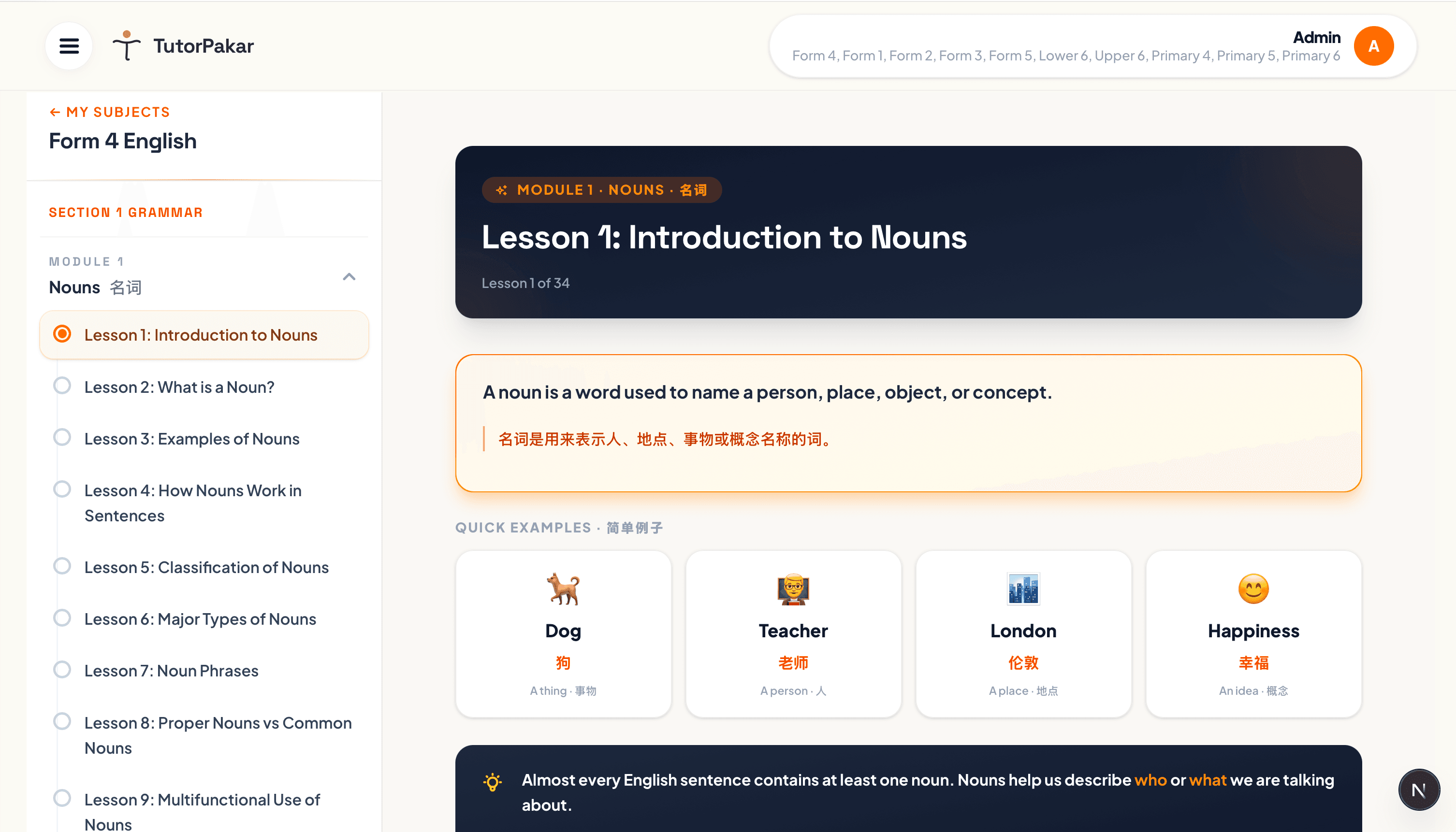Collapse the Nouns module lesson list
Viewport: 1456px width, 832px height.
349,277
